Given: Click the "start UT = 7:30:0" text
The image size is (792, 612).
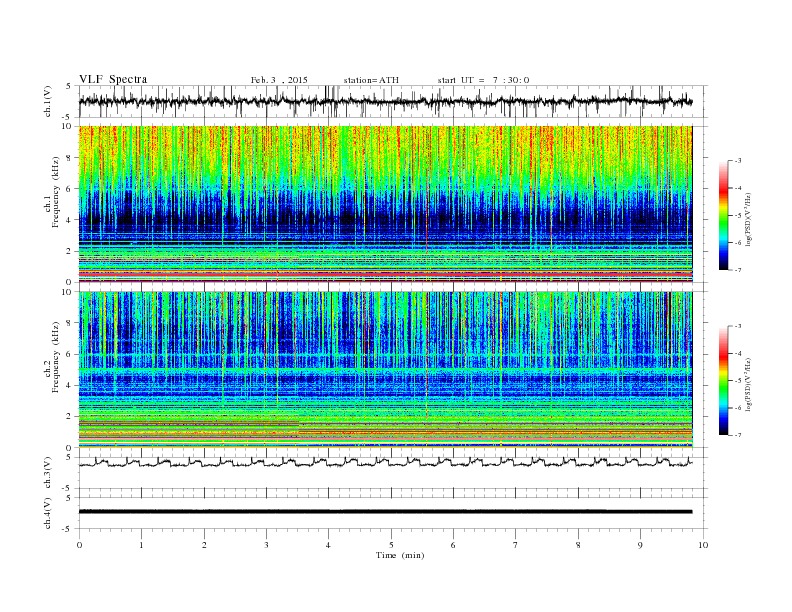Looking at the screenshot, I should pyautogui.click(x=483, y=80).
